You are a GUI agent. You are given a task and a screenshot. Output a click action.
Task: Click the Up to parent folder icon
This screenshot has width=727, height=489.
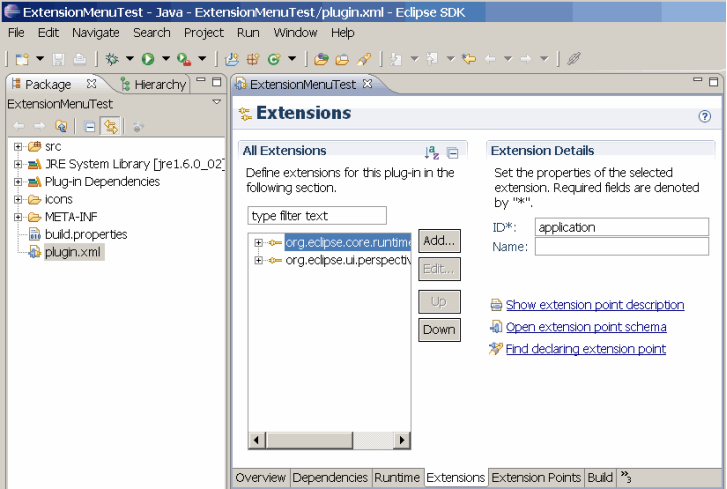pyautogui.click(x=61, y=126)
